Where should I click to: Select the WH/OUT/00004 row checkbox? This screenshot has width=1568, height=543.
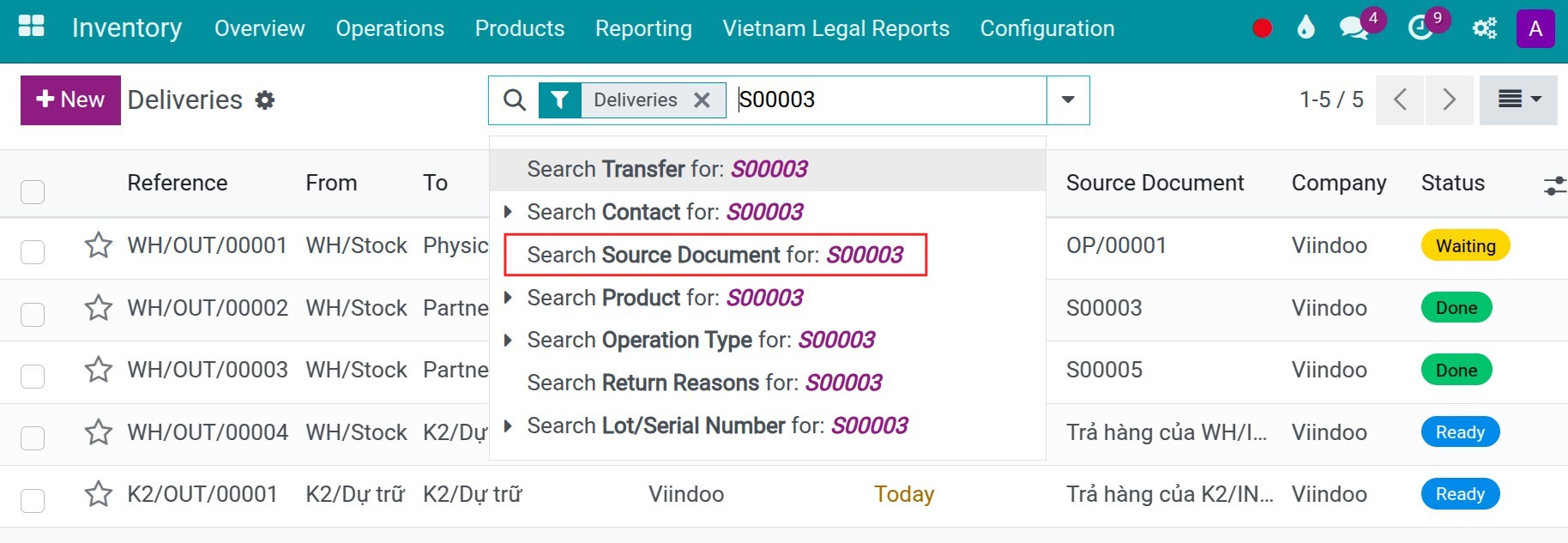(x=33, y=438)
